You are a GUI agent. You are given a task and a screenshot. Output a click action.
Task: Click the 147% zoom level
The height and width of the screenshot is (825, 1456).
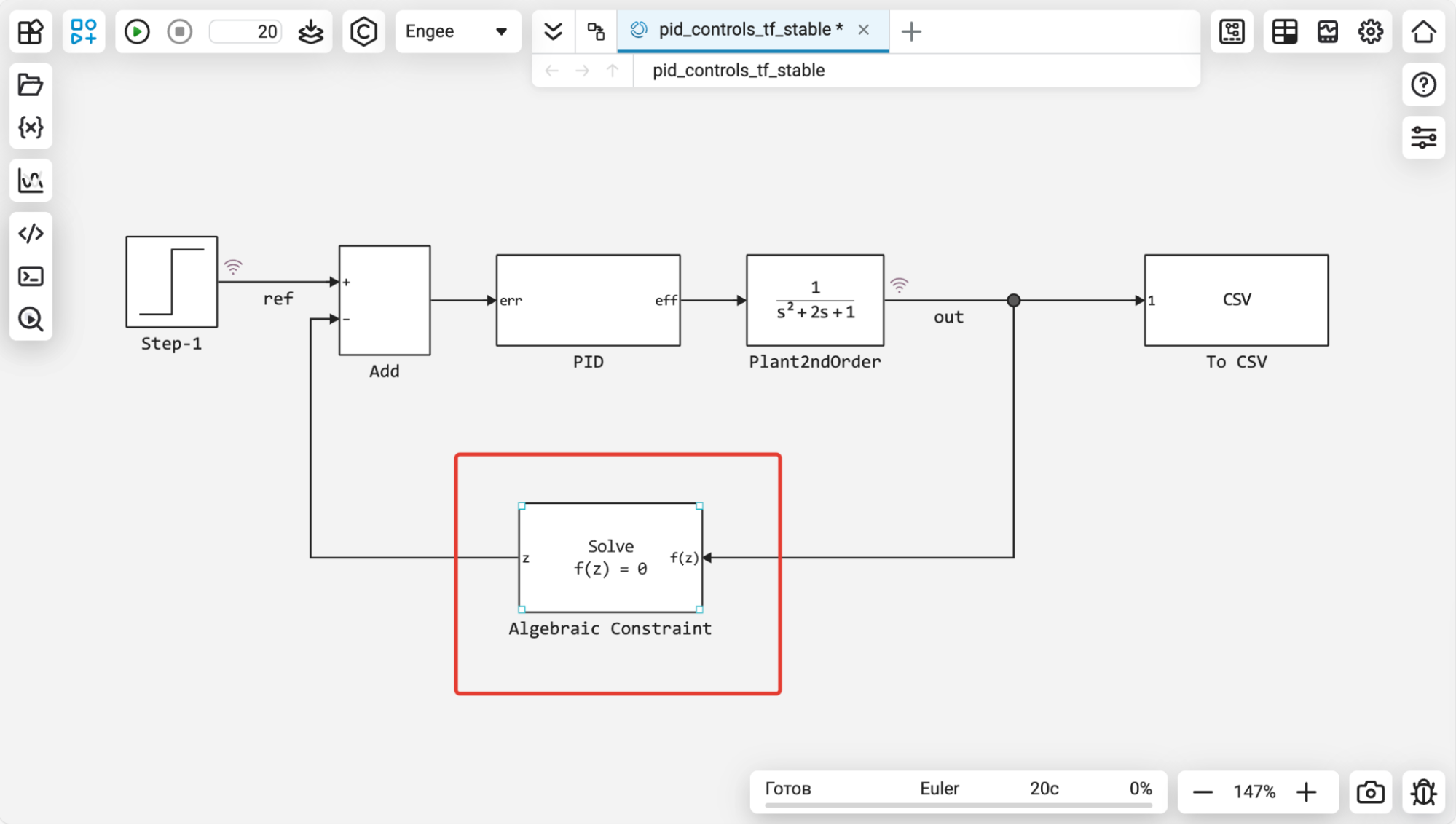point(1254,792)
